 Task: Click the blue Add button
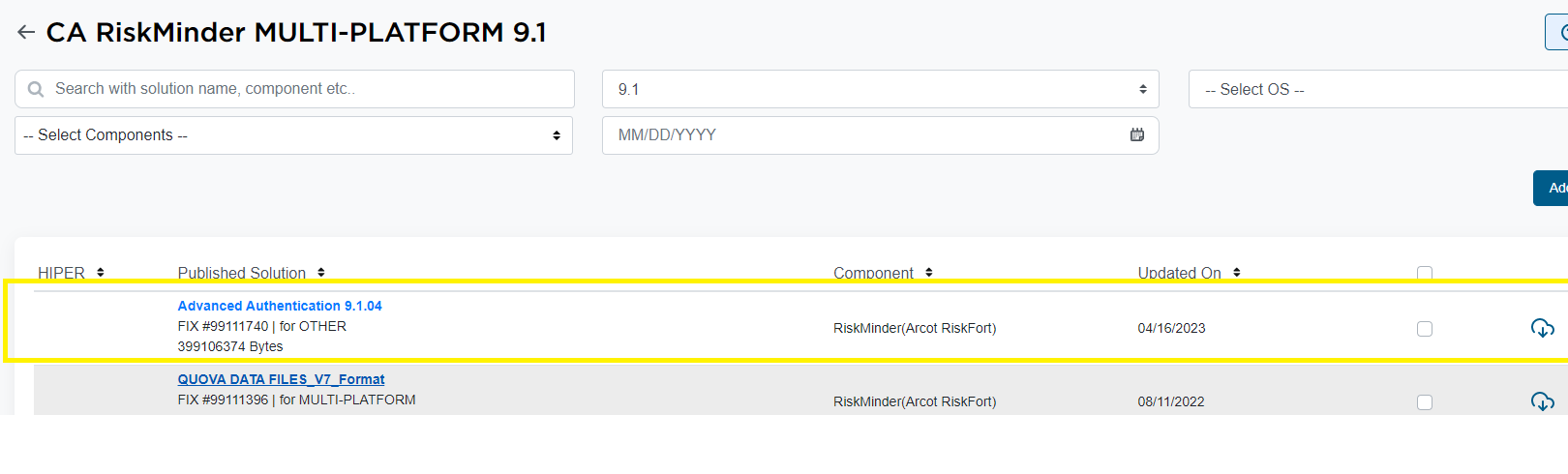1553,188
